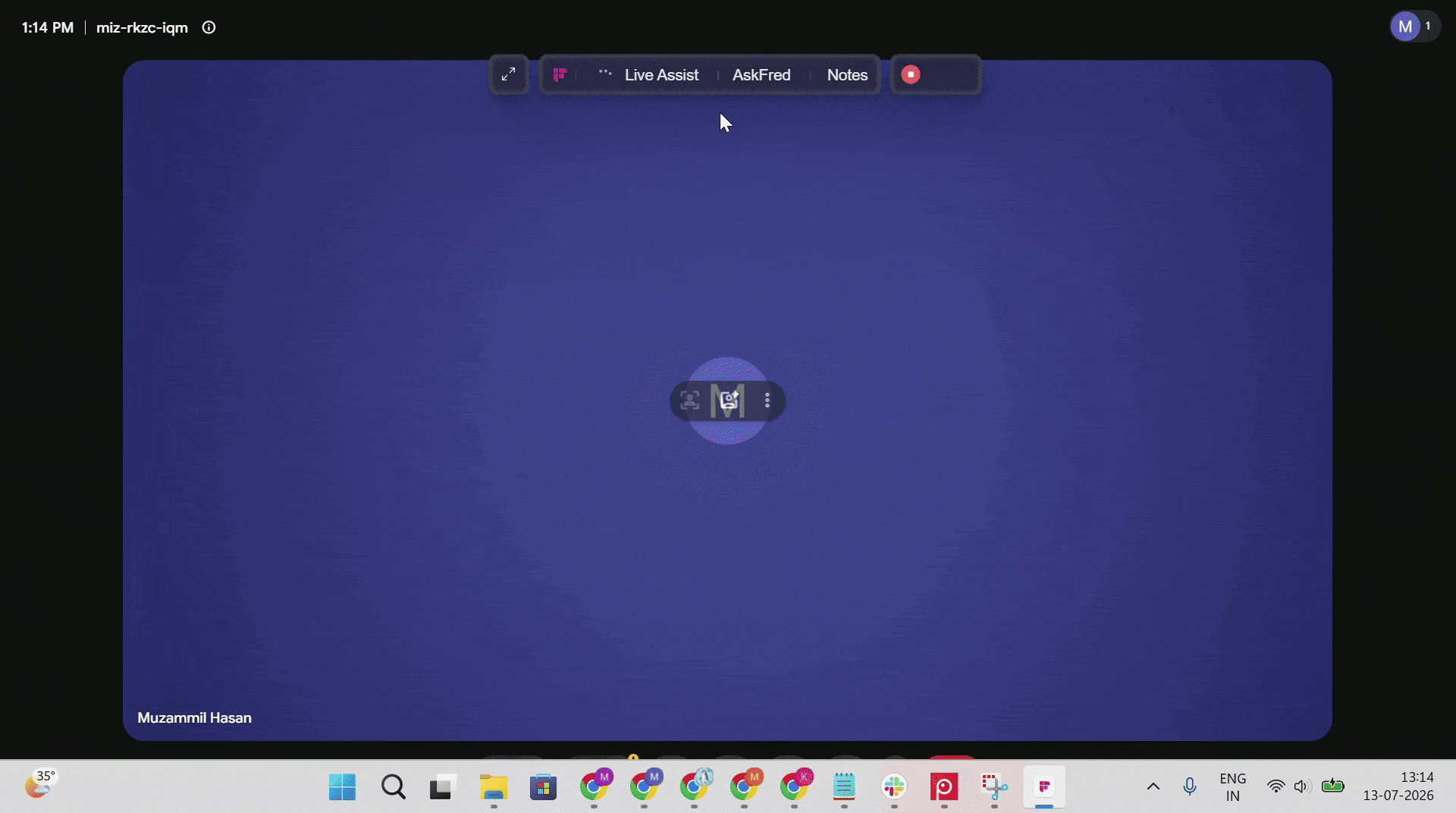This screenshot has width=1456, height=813.
Task: Apply visual effects from the tile's backgrounds icon
Action: [729, 400]
